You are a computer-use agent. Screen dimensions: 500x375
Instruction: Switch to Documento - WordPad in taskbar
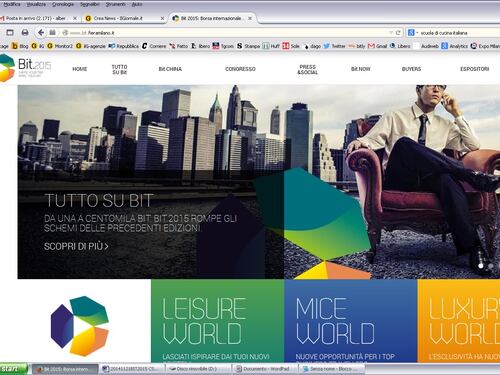[x=265, y=369]
